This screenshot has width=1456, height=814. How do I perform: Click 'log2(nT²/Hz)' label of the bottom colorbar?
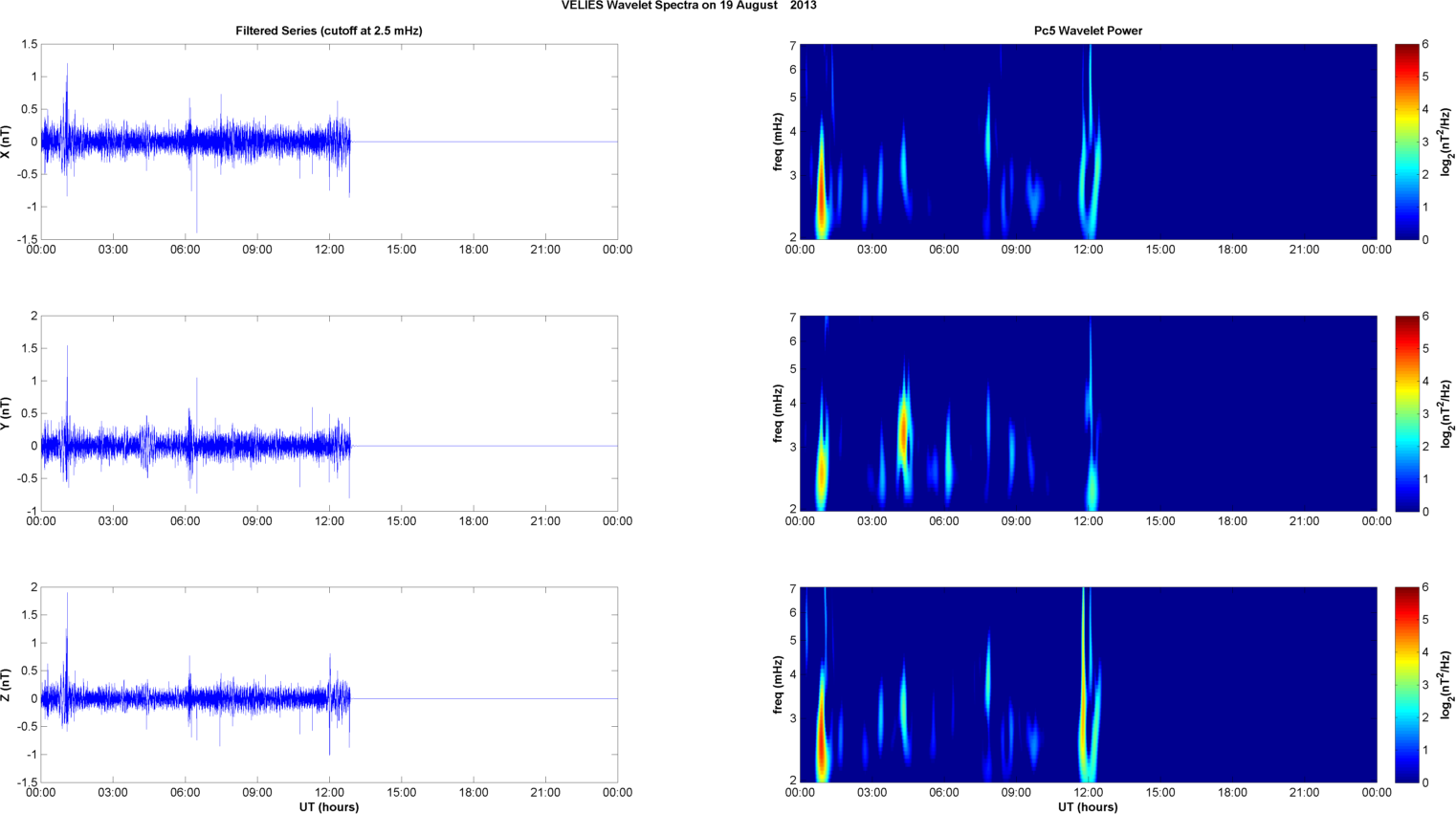click(x=1446, y=685)
